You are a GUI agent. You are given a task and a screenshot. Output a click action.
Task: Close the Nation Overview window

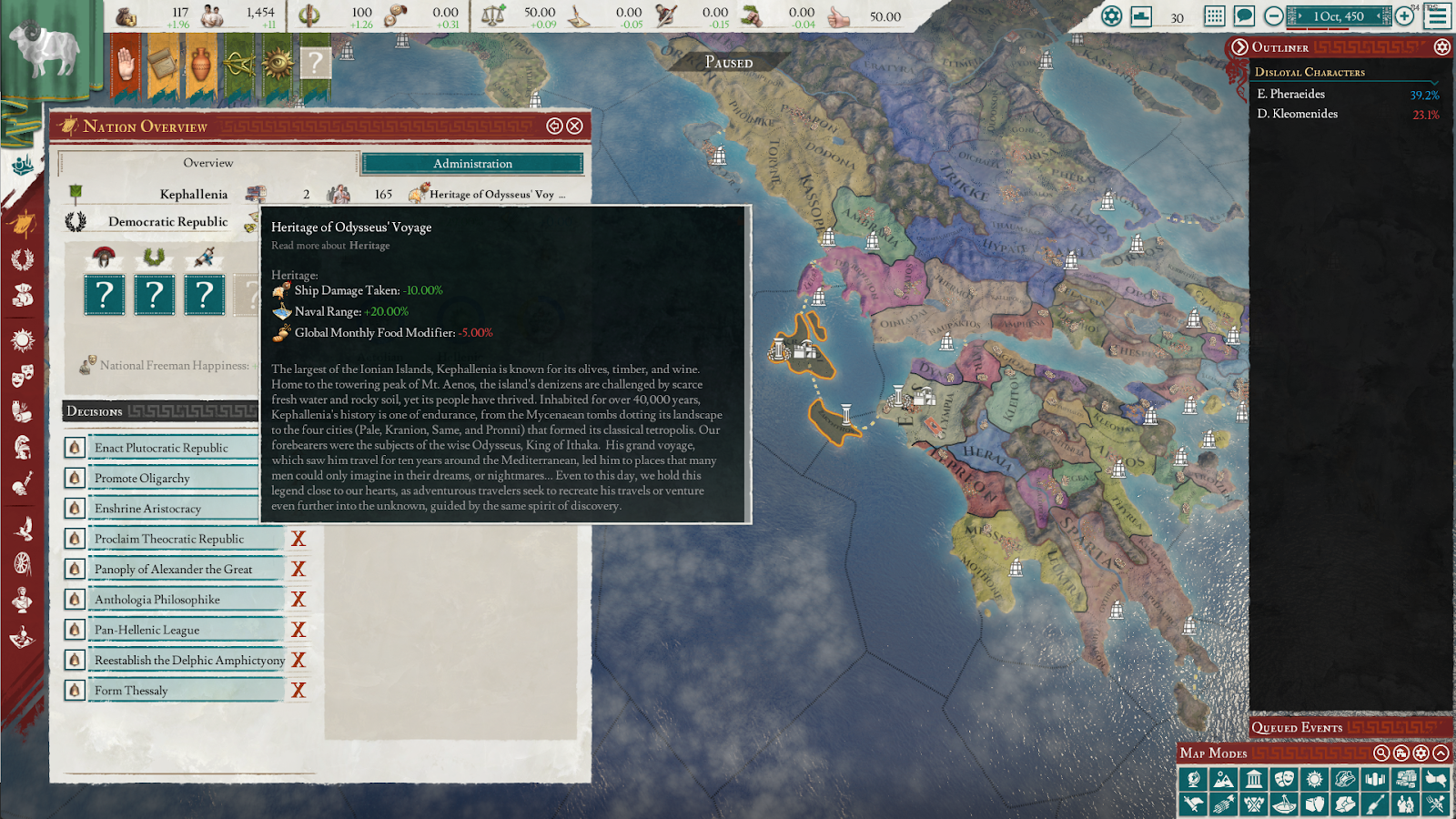point(574,126)
